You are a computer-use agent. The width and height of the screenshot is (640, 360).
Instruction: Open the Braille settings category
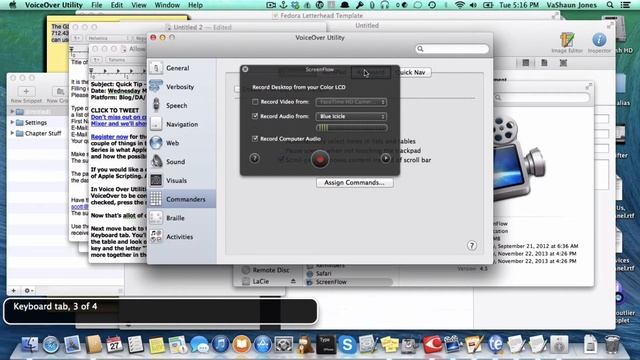[x=181, y=218]
